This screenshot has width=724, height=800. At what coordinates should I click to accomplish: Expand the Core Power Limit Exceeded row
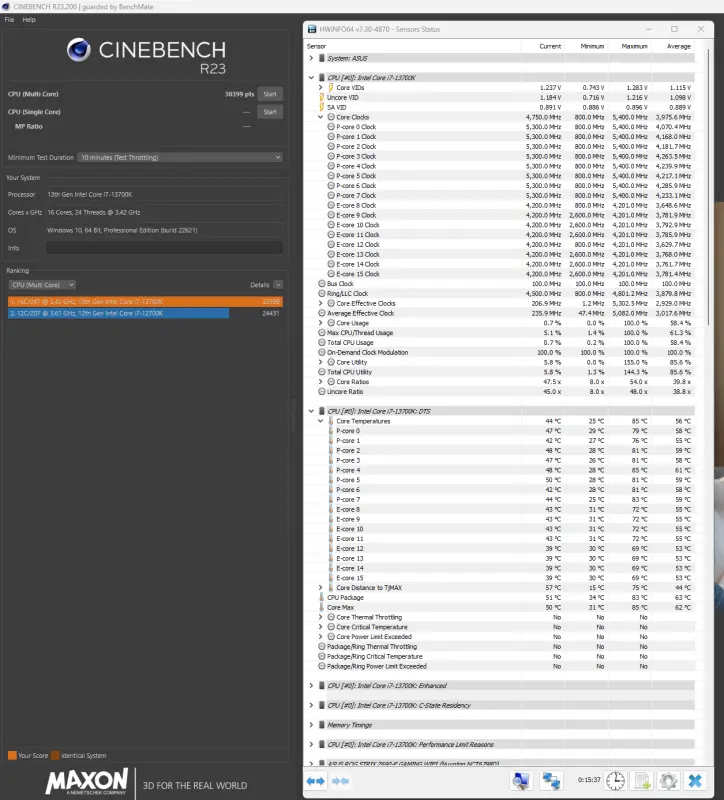(x=320, y=637)
